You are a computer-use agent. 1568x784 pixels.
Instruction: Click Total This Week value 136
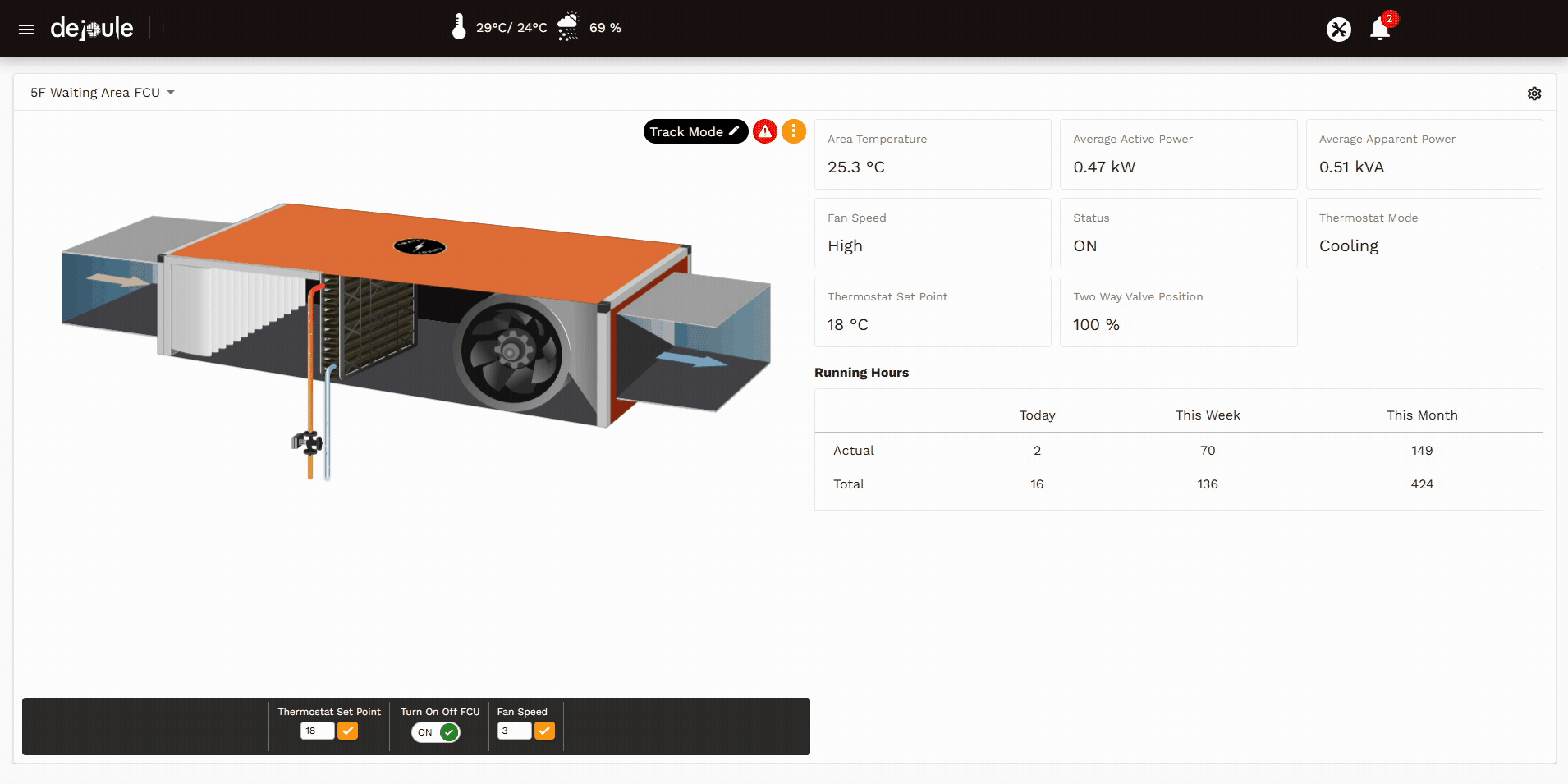[1208, 484]
